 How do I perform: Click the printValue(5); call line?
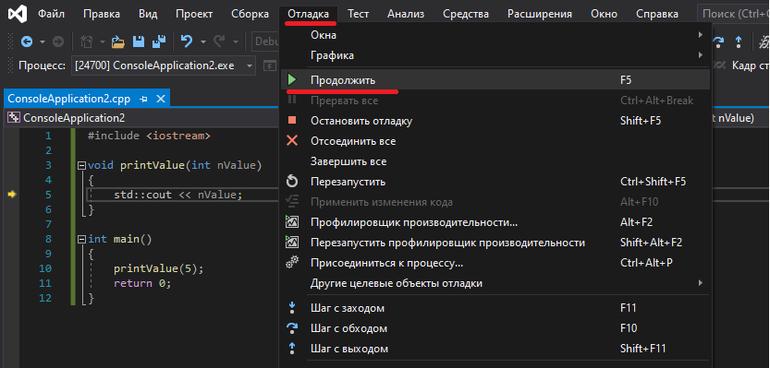[x=158, y=269]
